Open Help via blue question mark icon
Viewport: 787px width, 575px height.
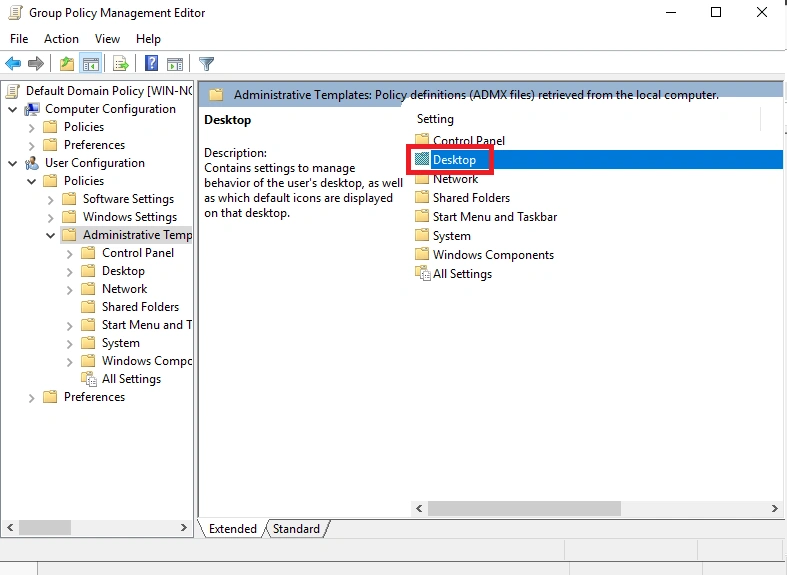[x=151, y=63]
